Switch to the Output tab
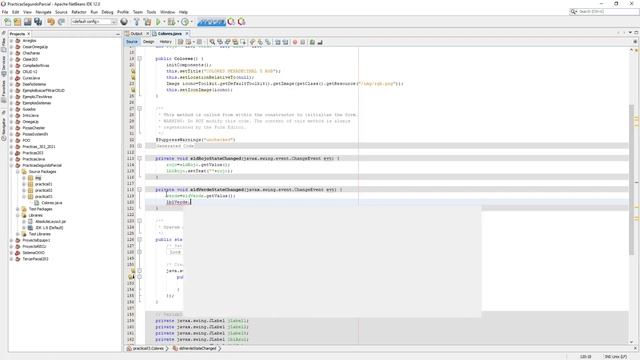640x360 pixels. 137,33
